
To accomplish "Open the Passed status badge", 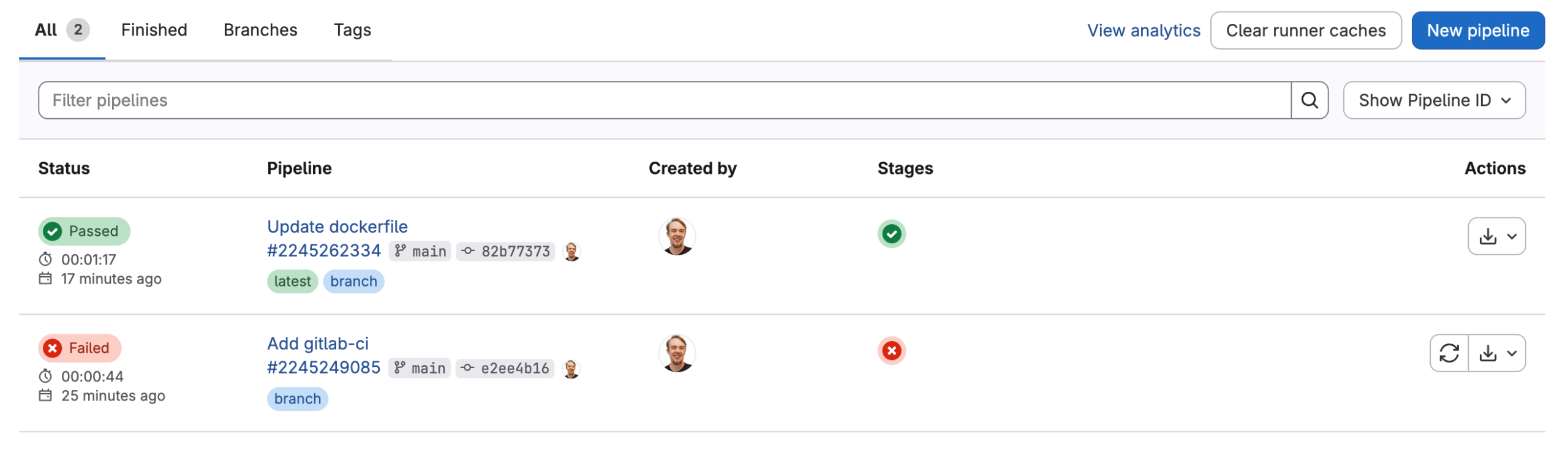I will (84, 231).
